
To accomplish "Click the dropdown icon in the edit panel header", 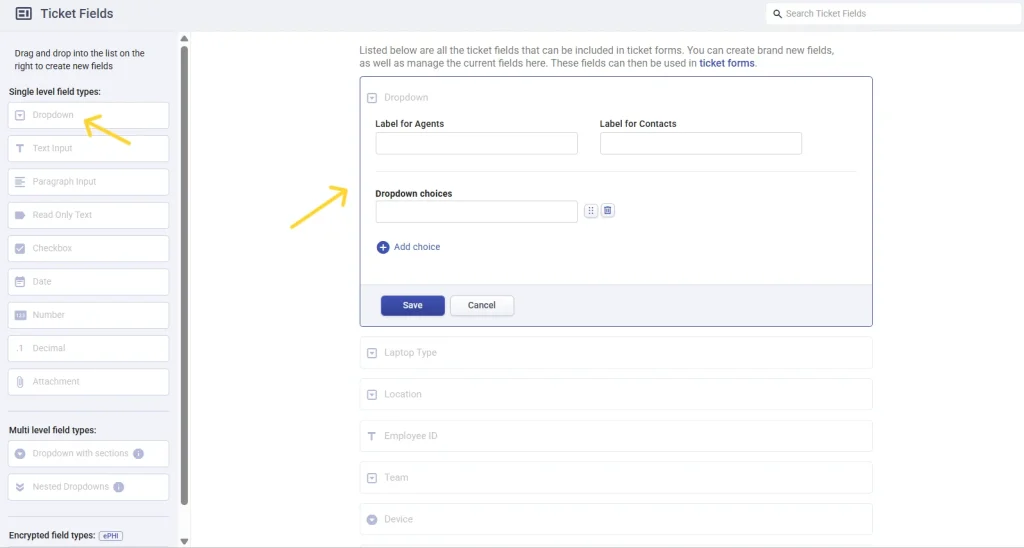I will coord(372,98).
